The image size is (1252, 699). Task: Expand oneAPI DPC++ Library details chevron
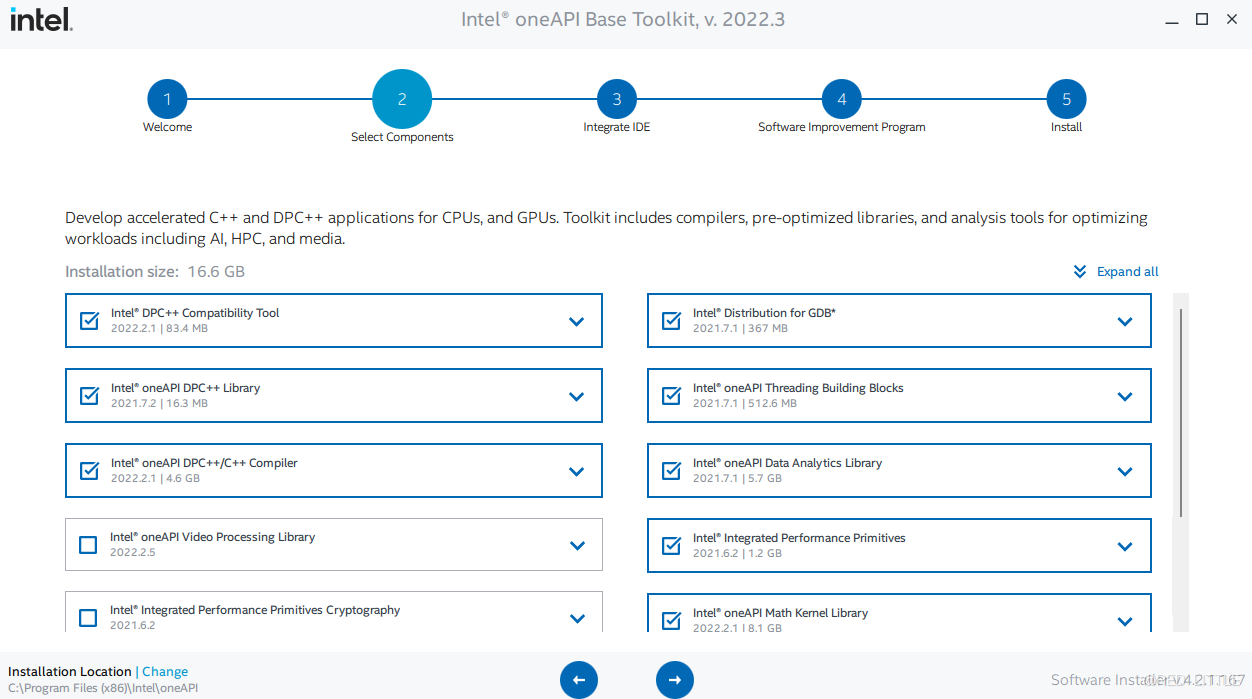pyautogui.click(x=577, y=396)
